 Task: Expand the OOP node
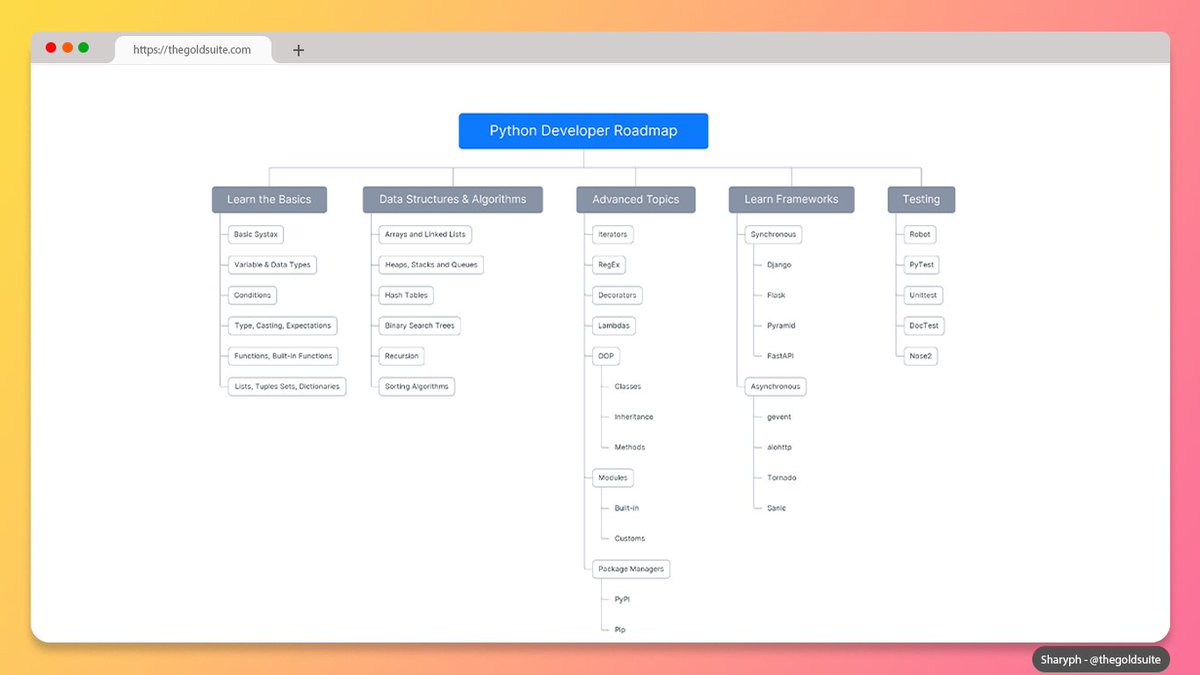click(x=606, y=356)
